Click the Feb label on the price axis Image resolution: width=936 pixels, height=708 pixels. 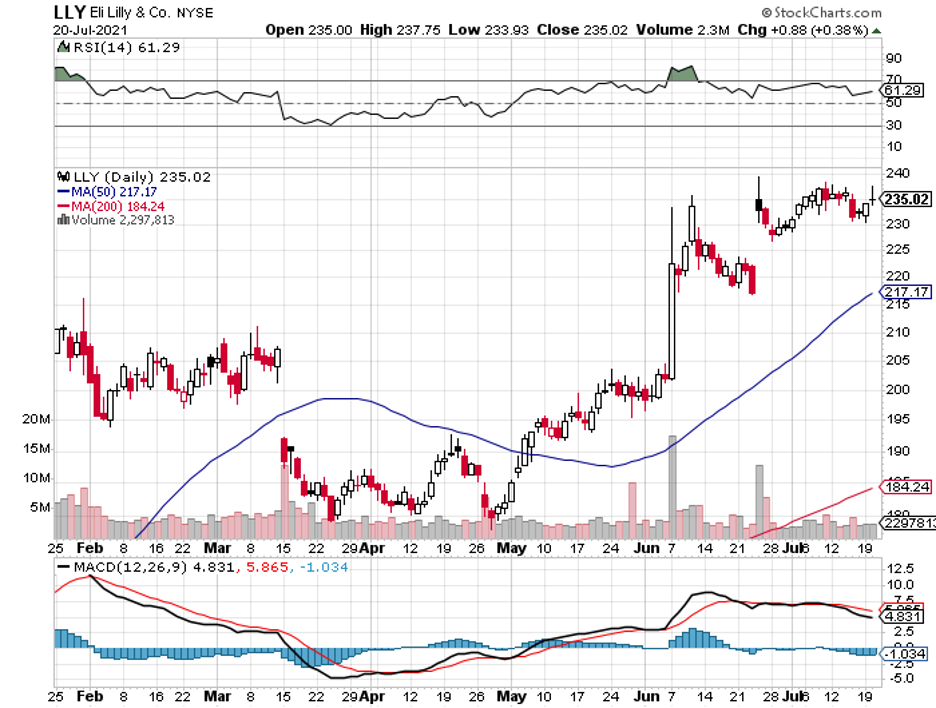pos(90,548)
